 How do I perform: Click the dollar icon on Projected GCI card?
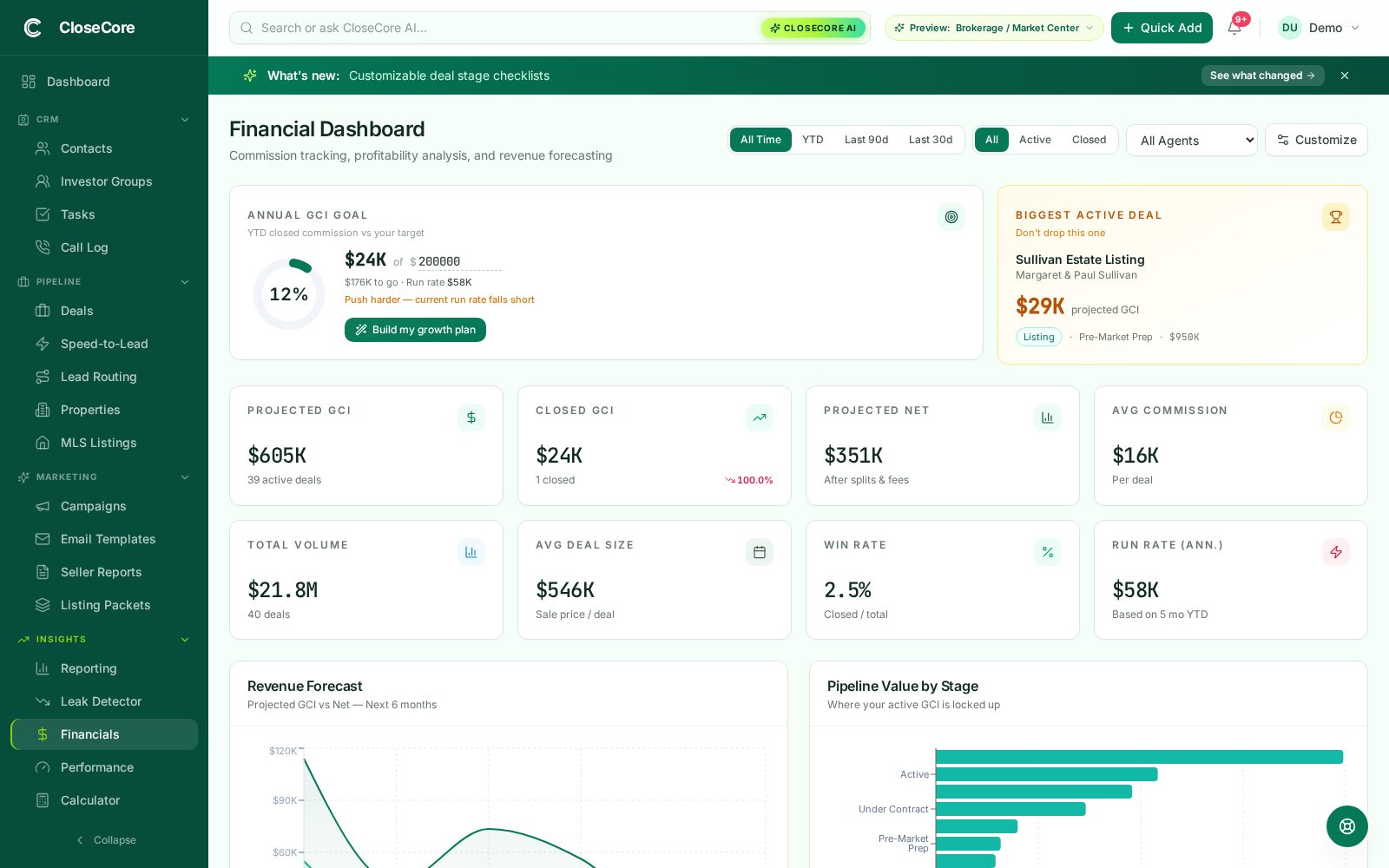471,418
